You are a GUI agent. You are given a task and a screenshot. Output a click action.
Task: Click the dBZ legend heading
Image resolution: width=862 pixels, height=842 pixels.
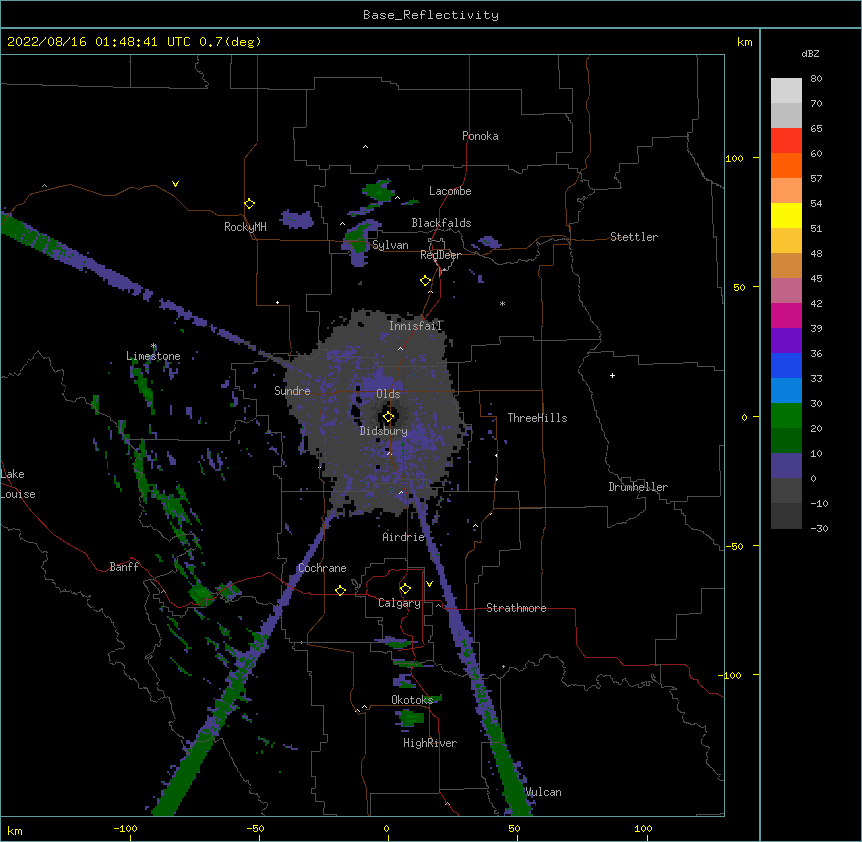[810, 53]
